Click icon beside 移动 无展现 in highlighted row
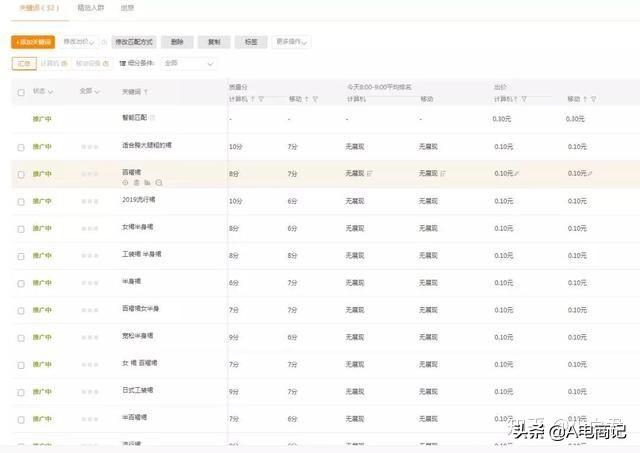Screen dimensions: 640x453 point(443,174)
